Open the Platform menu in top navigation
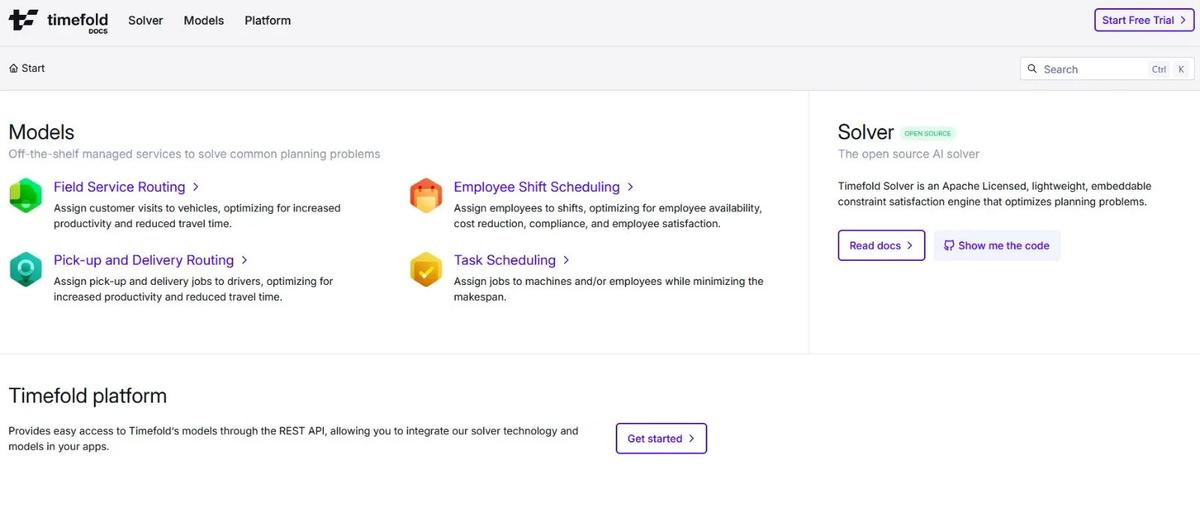Image resolution: width=1200 pixels, height=527 pixels. (267, 20)
